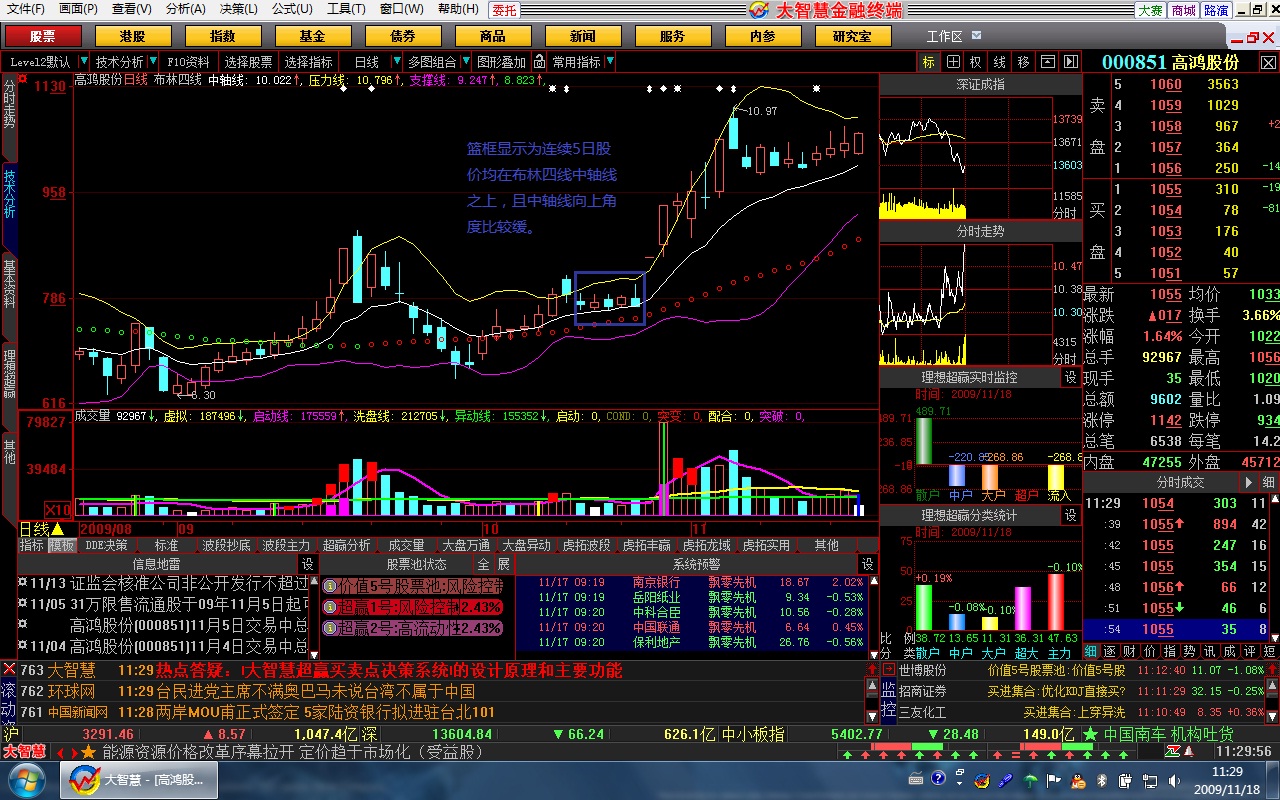
Task: Select the 线 line-drawing tool icon
Action: click(998, 63)
